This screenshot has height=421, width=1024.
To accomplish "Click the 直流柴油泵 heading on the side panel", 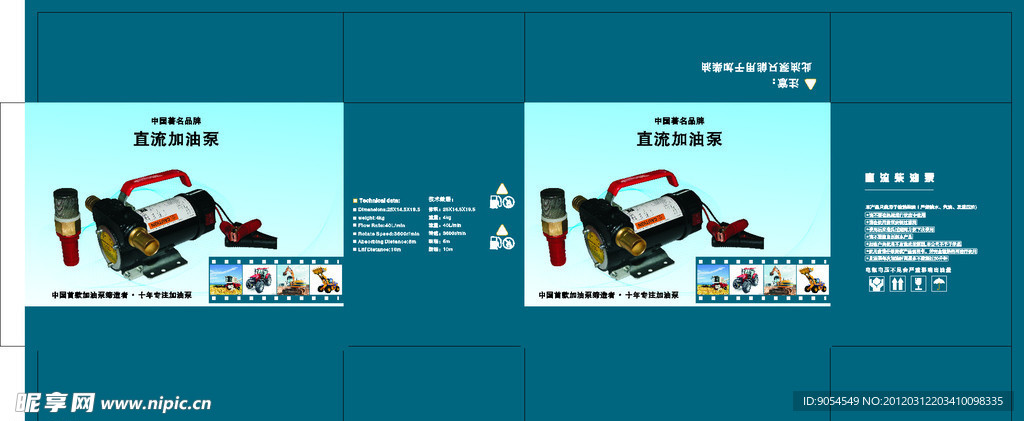I will [899, 178].
